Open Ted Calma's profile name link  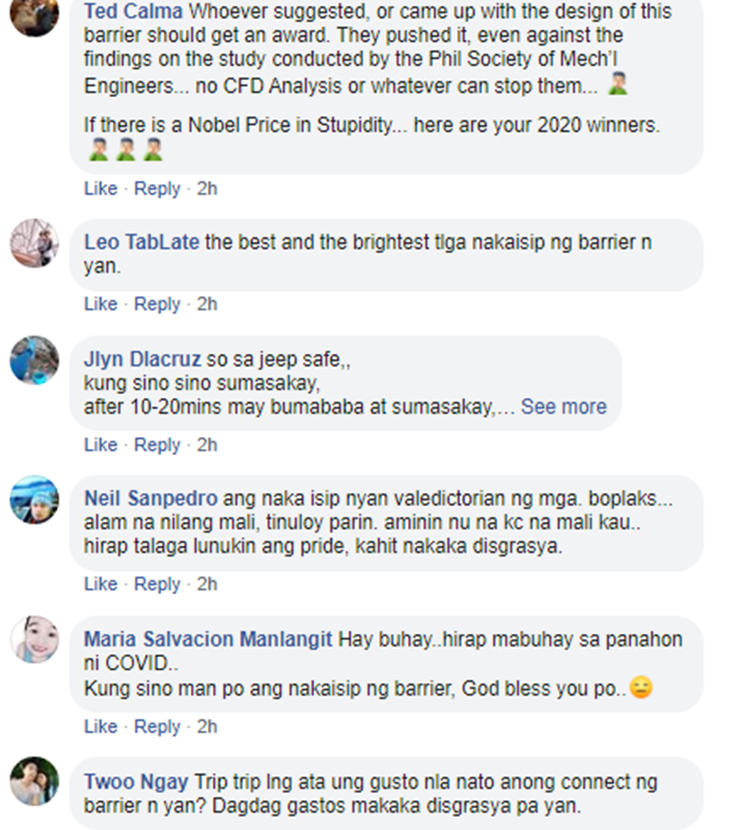[x=133, y=11]
